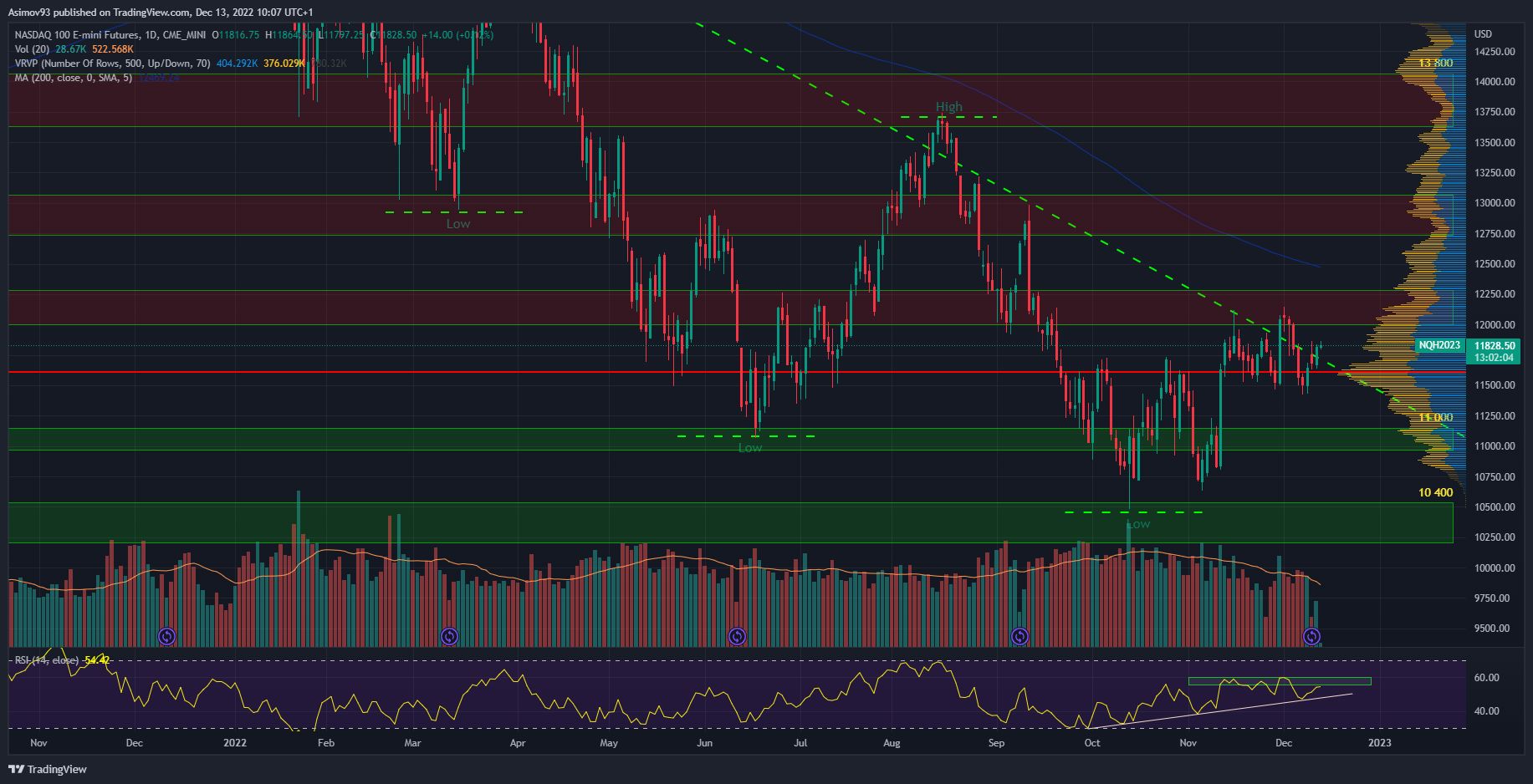The width and height of the screenshot is (1533, 784).
Task: Select the 'Low' label under June low
Action: (750, 447)
